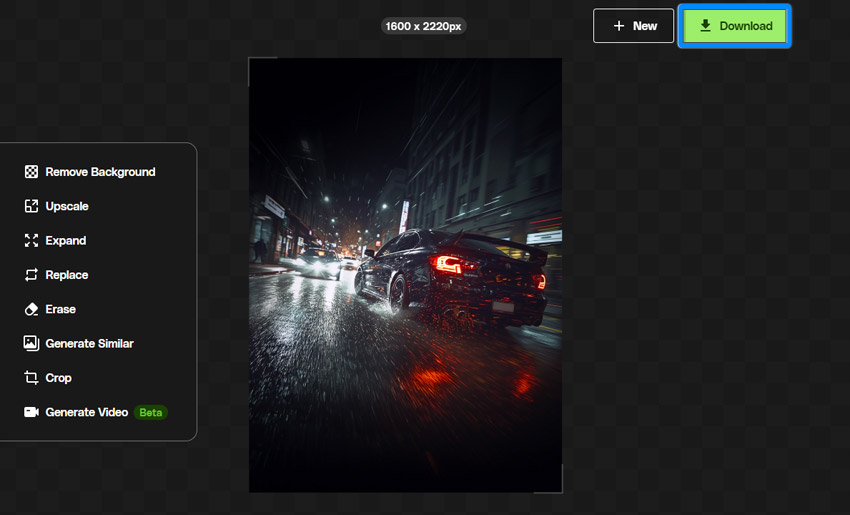The image size is (850, 515).
Task: Open the Erase tool
Action: tap(61, 309)
